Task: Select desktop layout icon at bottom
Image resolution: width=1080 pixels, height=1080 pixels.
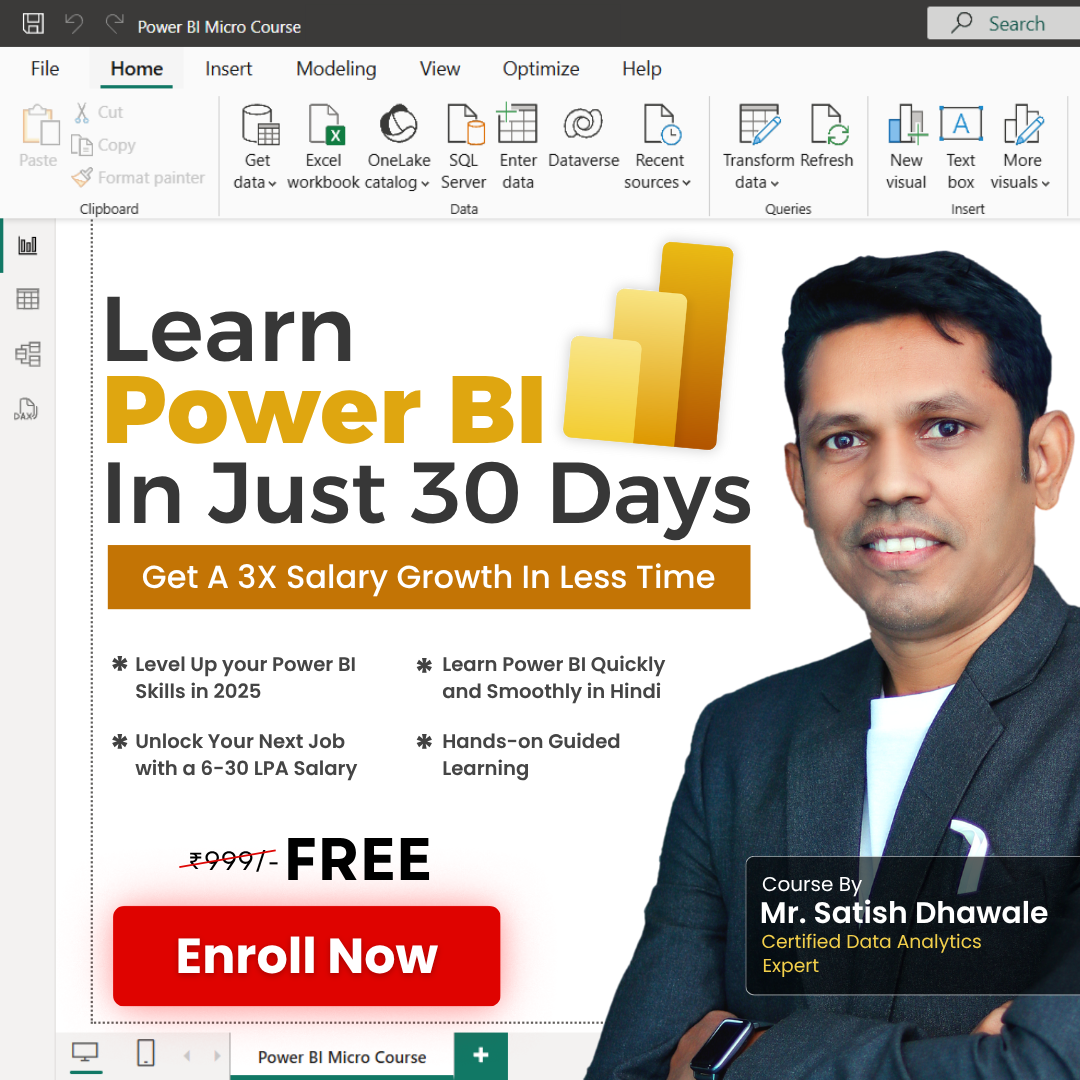Action: (85, 1054)
